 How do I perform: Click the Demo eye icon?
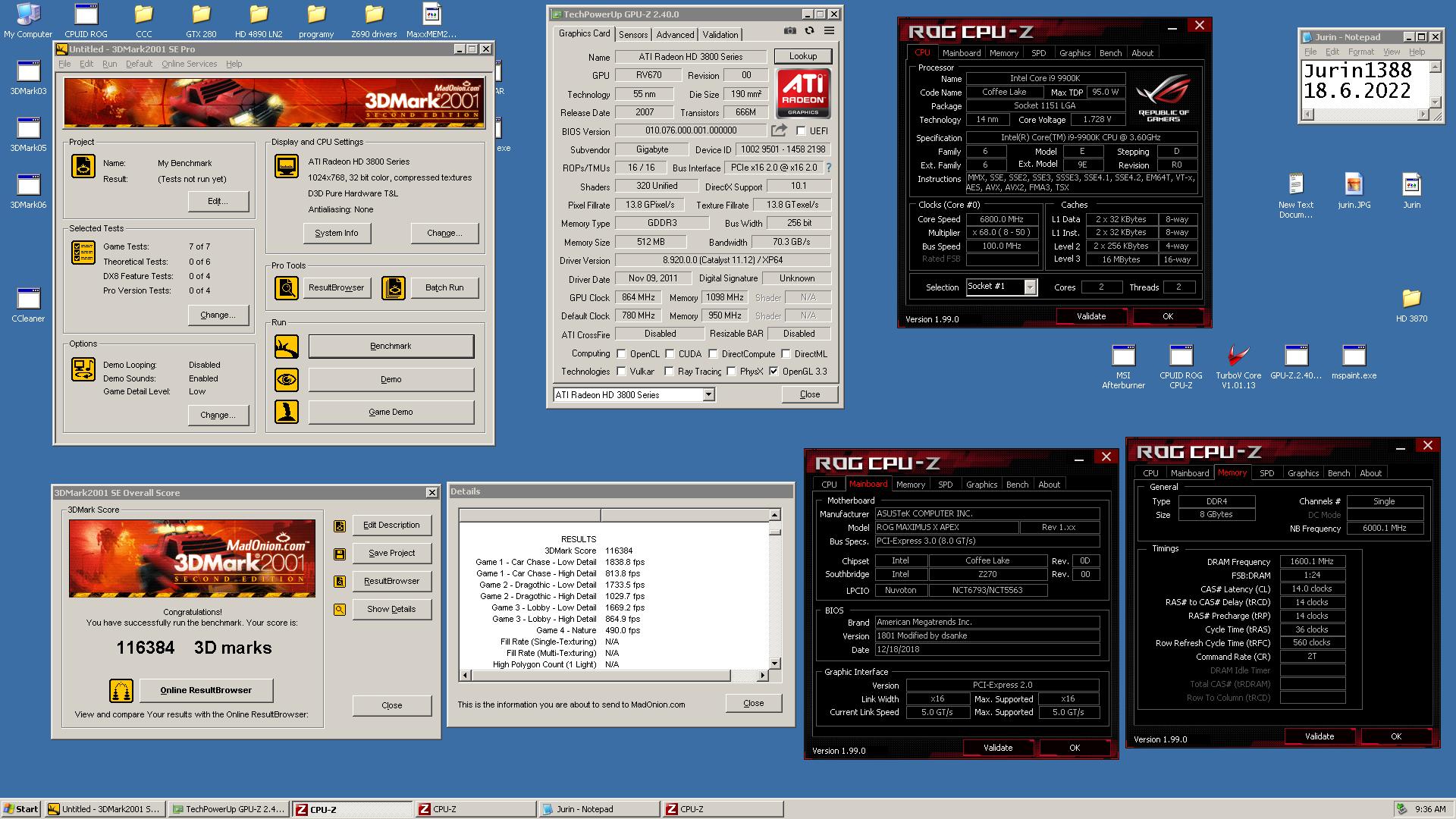tap(287, 379)
